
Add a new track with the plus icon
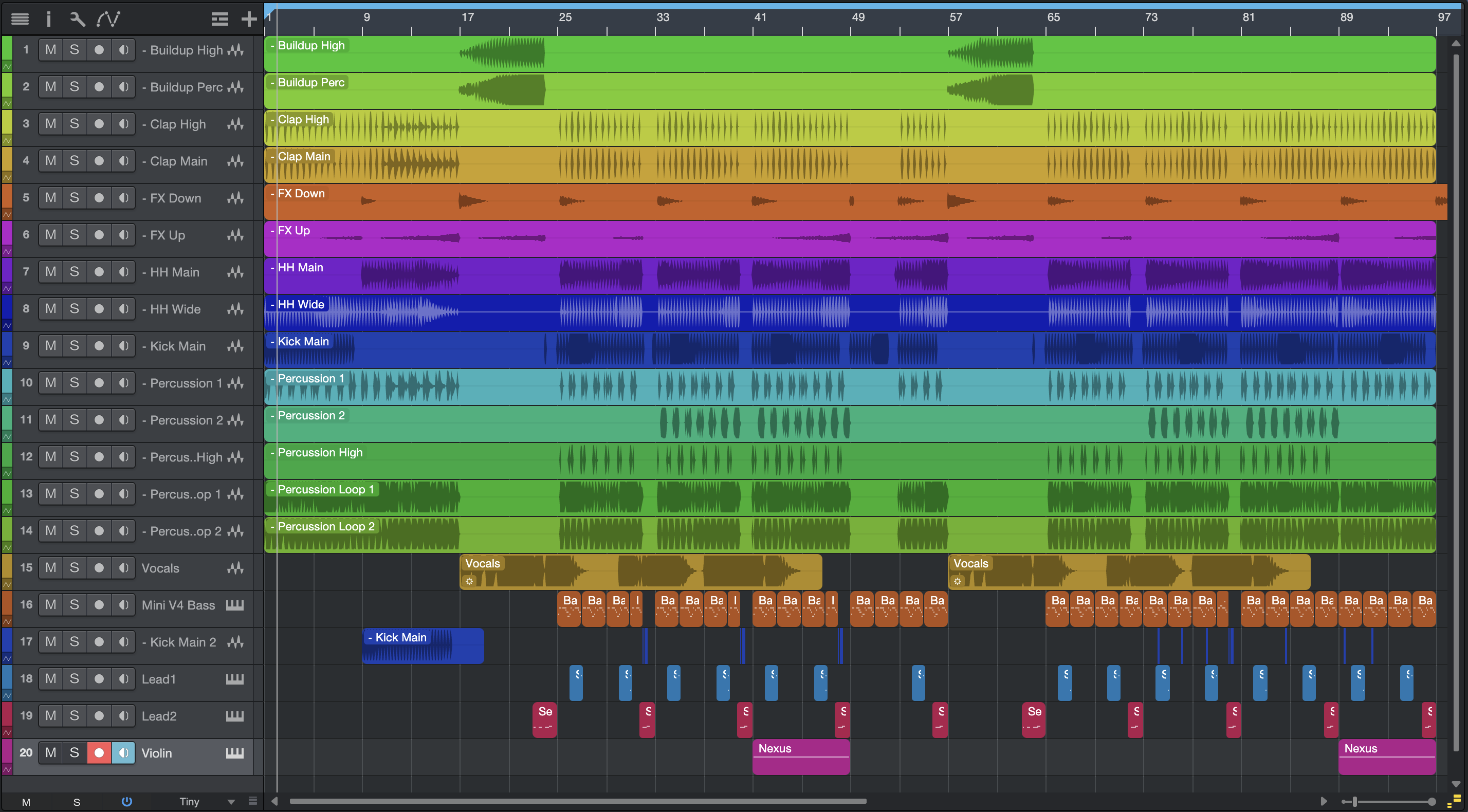[249, 20]
